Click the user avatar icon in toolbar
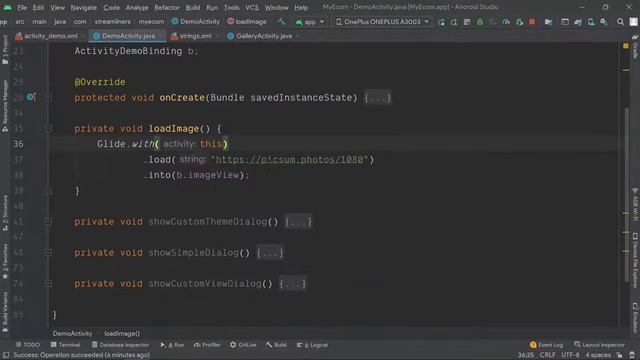The image size is (640, 360). (x=633, y=22)
